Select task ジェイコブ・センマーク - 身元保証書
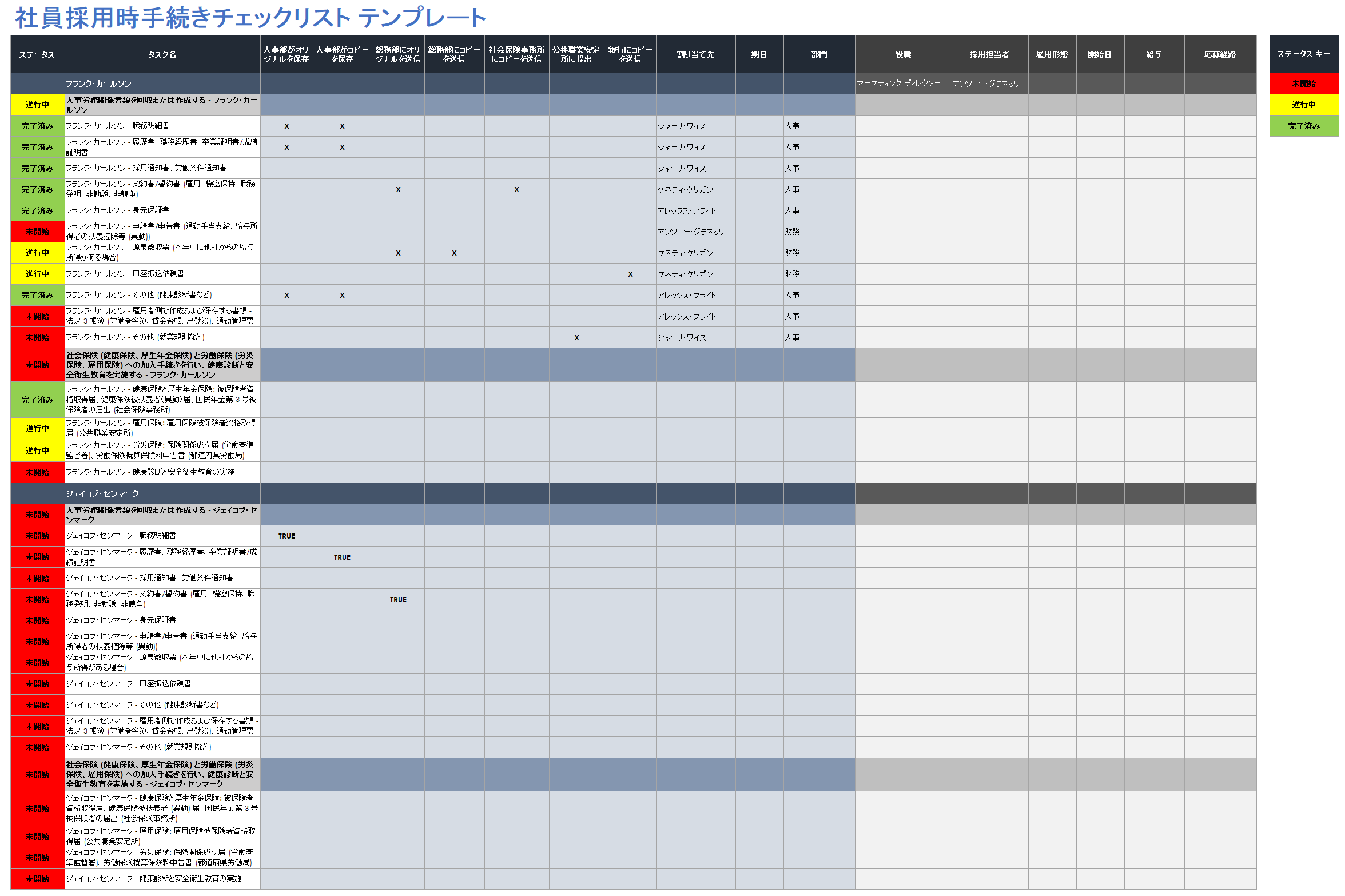The width and height of the screenshot is (1345, 896). (162, 620)
